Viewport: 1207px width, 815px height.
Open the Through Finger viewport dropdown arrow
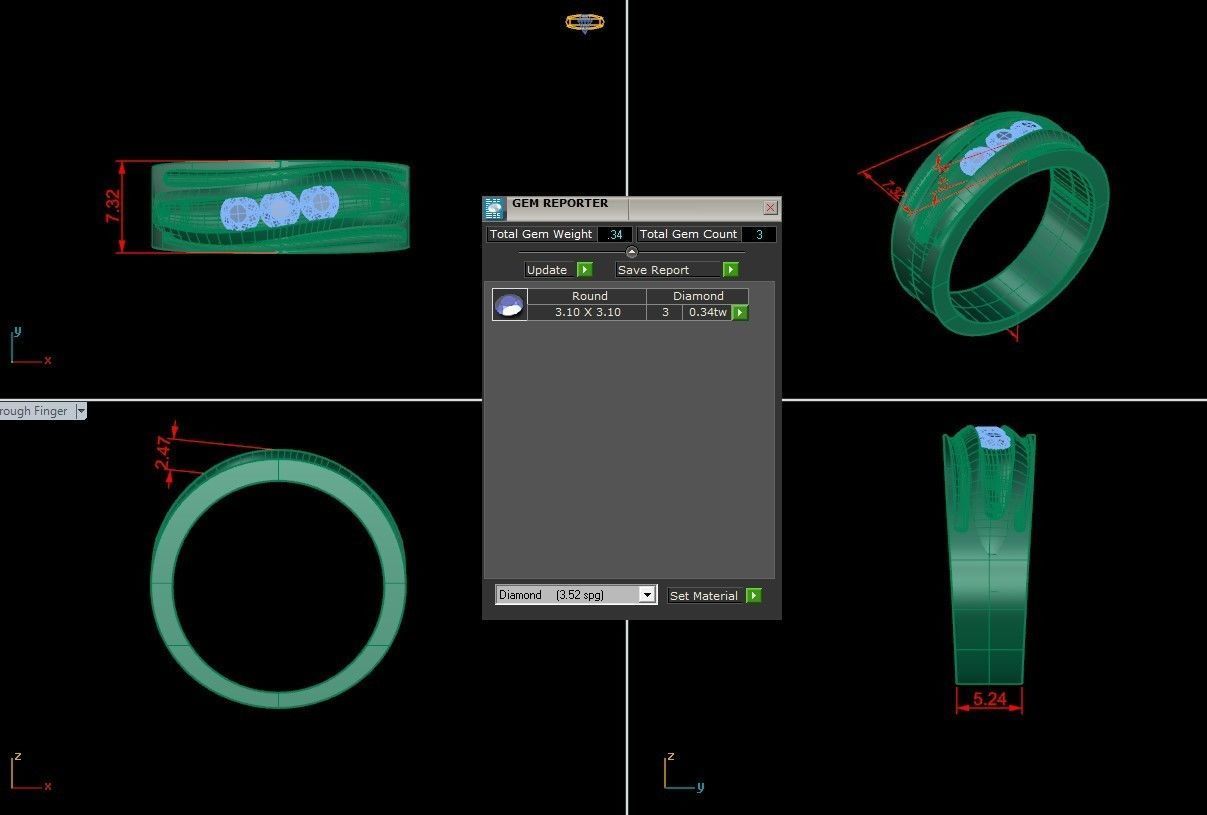(81, 411)
